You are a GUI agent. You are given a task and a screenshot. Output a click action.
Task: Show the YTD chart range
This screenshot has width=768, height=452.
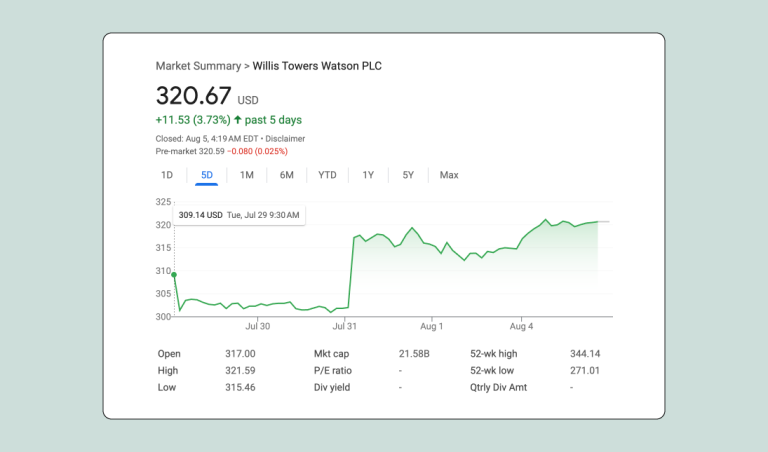coord(327,175)
